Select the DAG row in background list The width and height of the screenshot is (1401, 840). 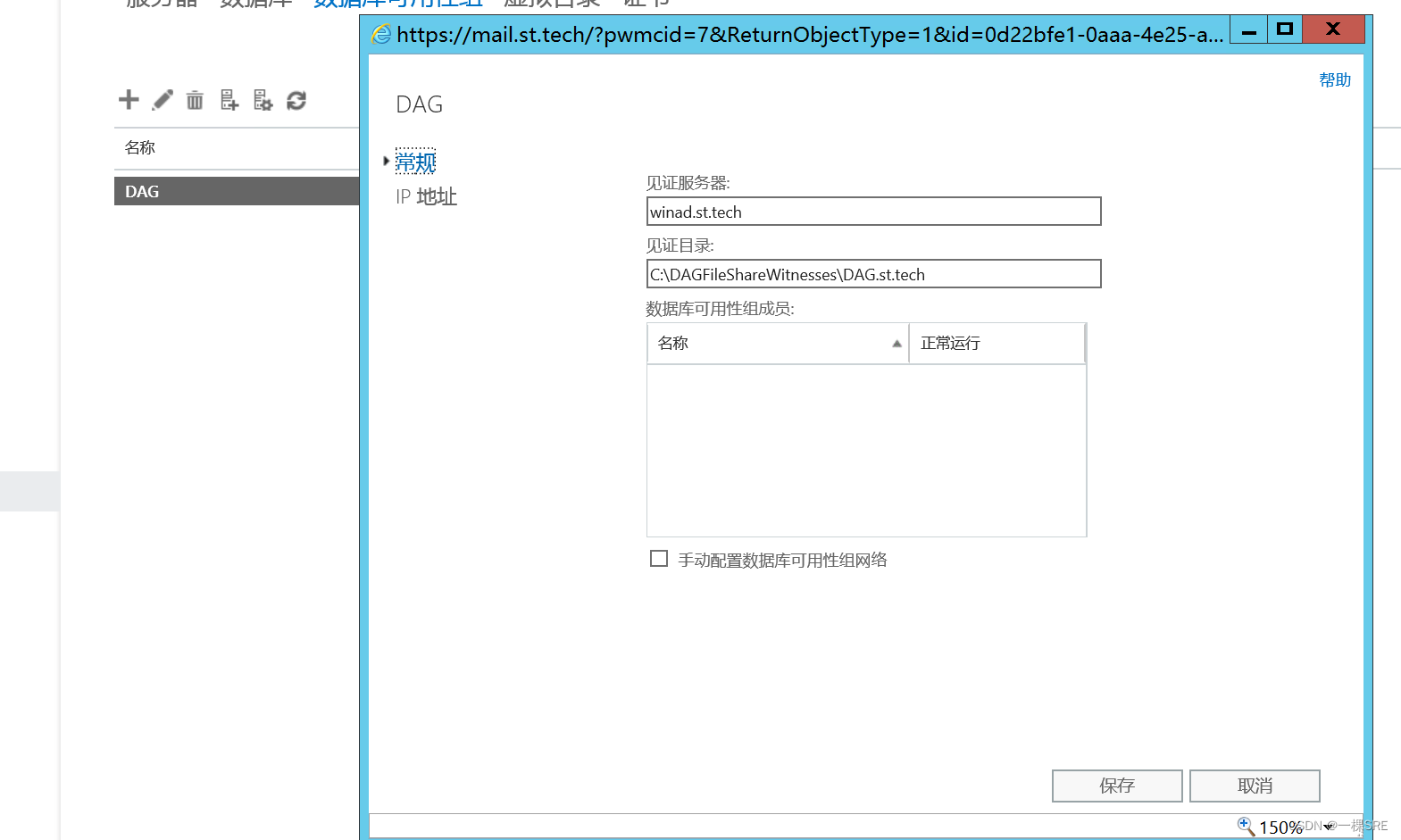point(237,191)
